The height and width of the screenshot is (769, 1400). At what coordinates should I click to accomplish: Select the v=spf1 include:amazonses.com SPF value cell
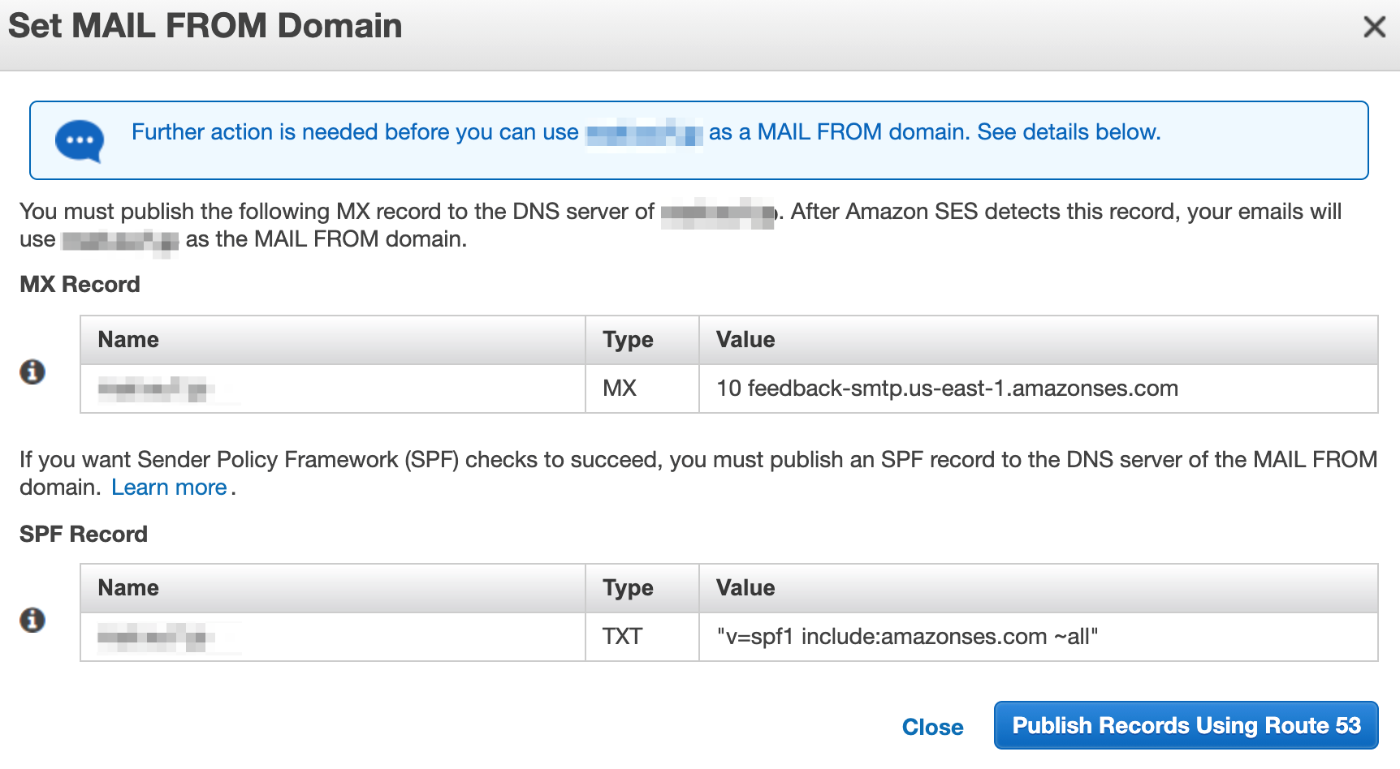1038,637
